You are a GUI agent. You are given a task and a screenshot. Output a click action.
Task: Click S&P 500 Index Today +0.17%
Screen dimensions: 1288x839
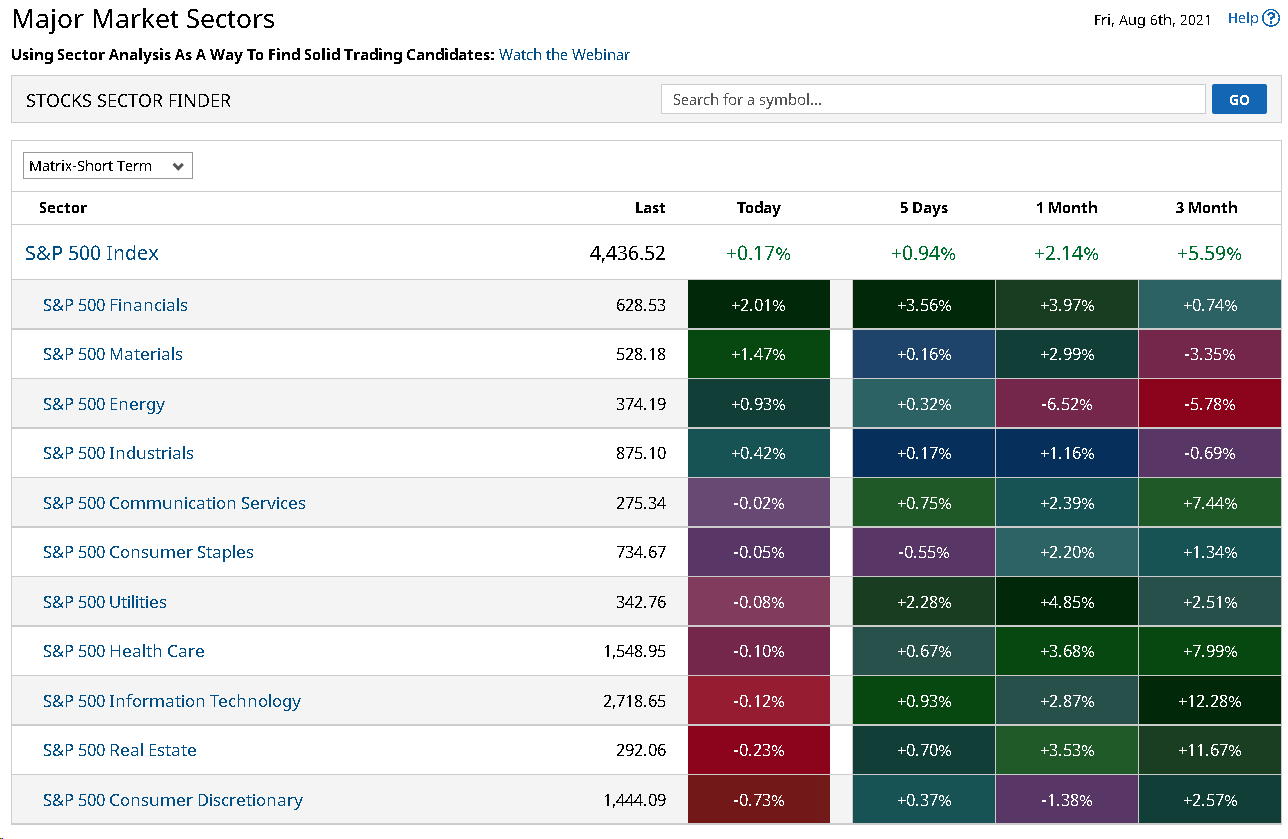coord(758,253)
